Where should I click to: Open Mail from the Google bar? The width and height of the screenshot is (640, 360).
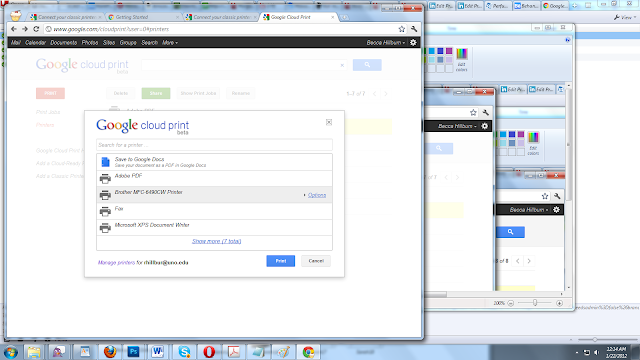pyautogui.click(x=16, y=42)
